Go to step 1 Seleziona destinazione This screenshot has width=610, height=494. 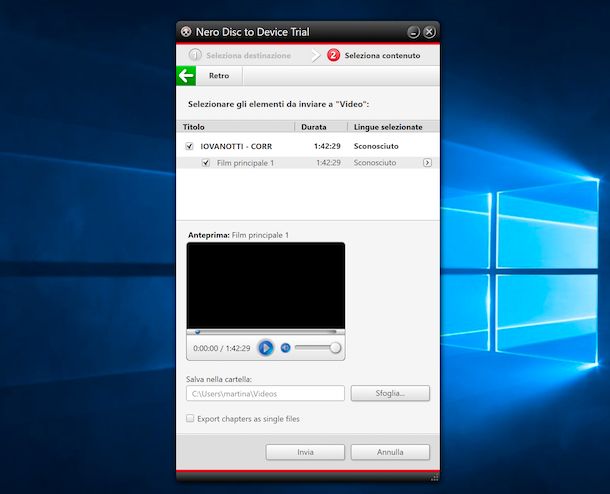[x=240, y=55]
